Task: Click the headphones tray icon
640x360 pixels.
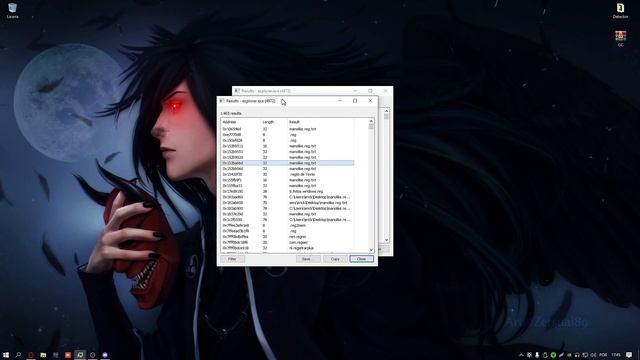Action: coord(577,355)
